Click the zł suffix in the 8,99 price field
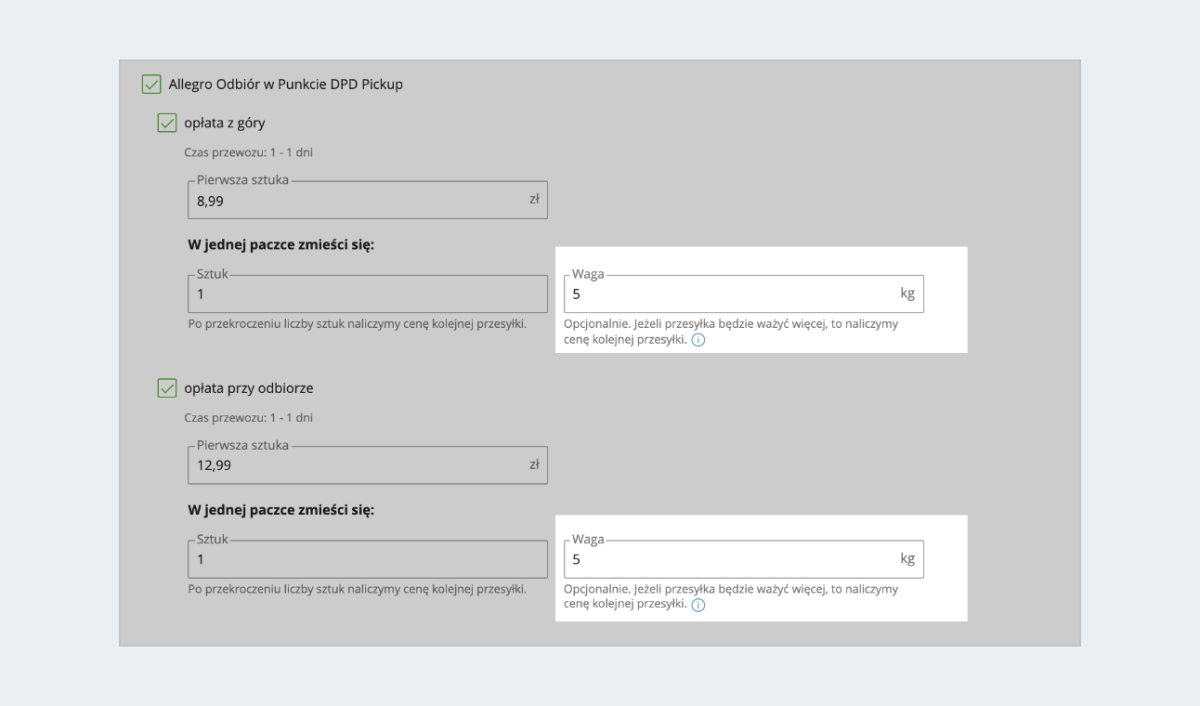 click(534, 199)
